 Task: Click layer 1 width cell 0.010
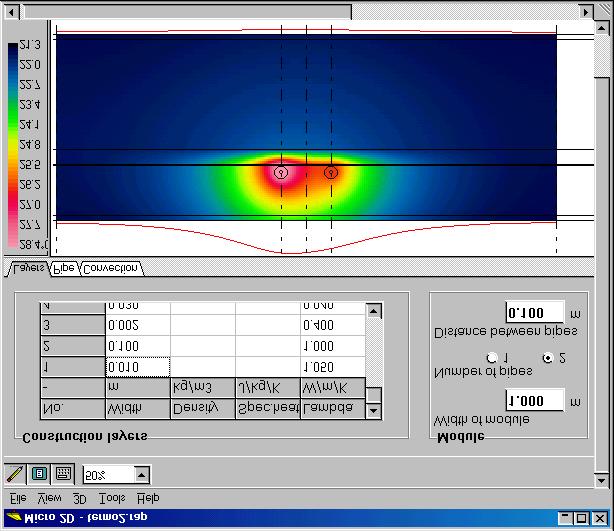138,367
